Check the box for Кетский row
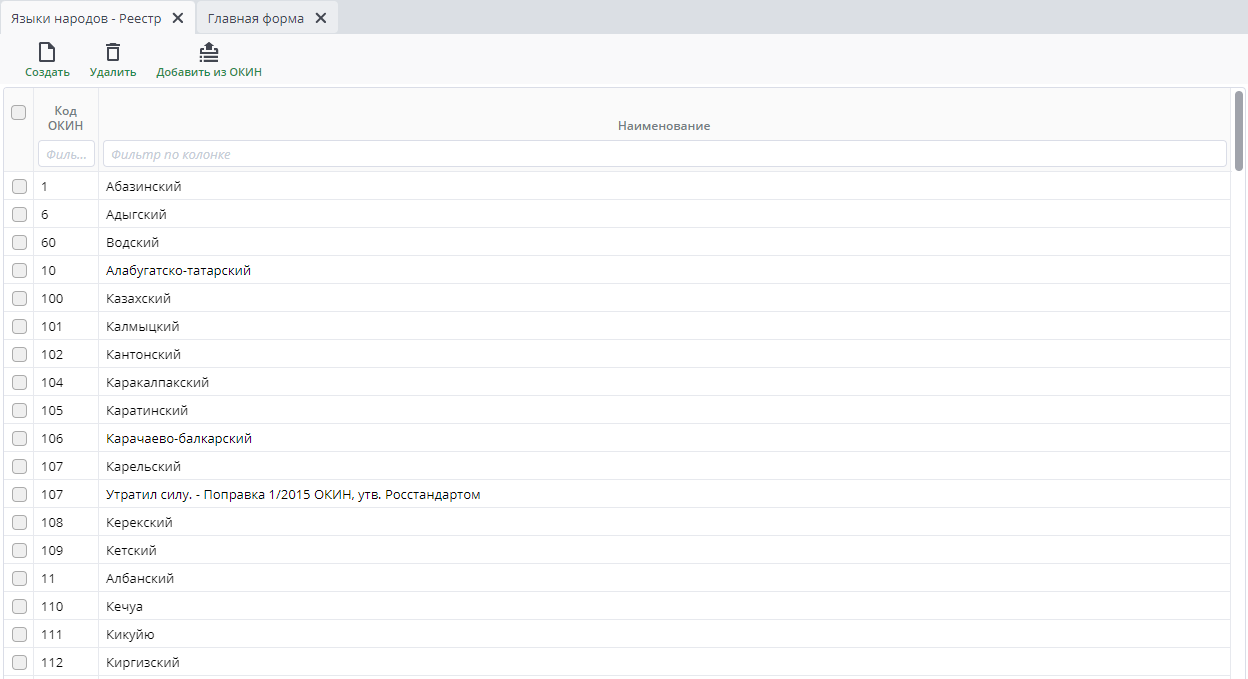1248x679 pixels. 19,550
